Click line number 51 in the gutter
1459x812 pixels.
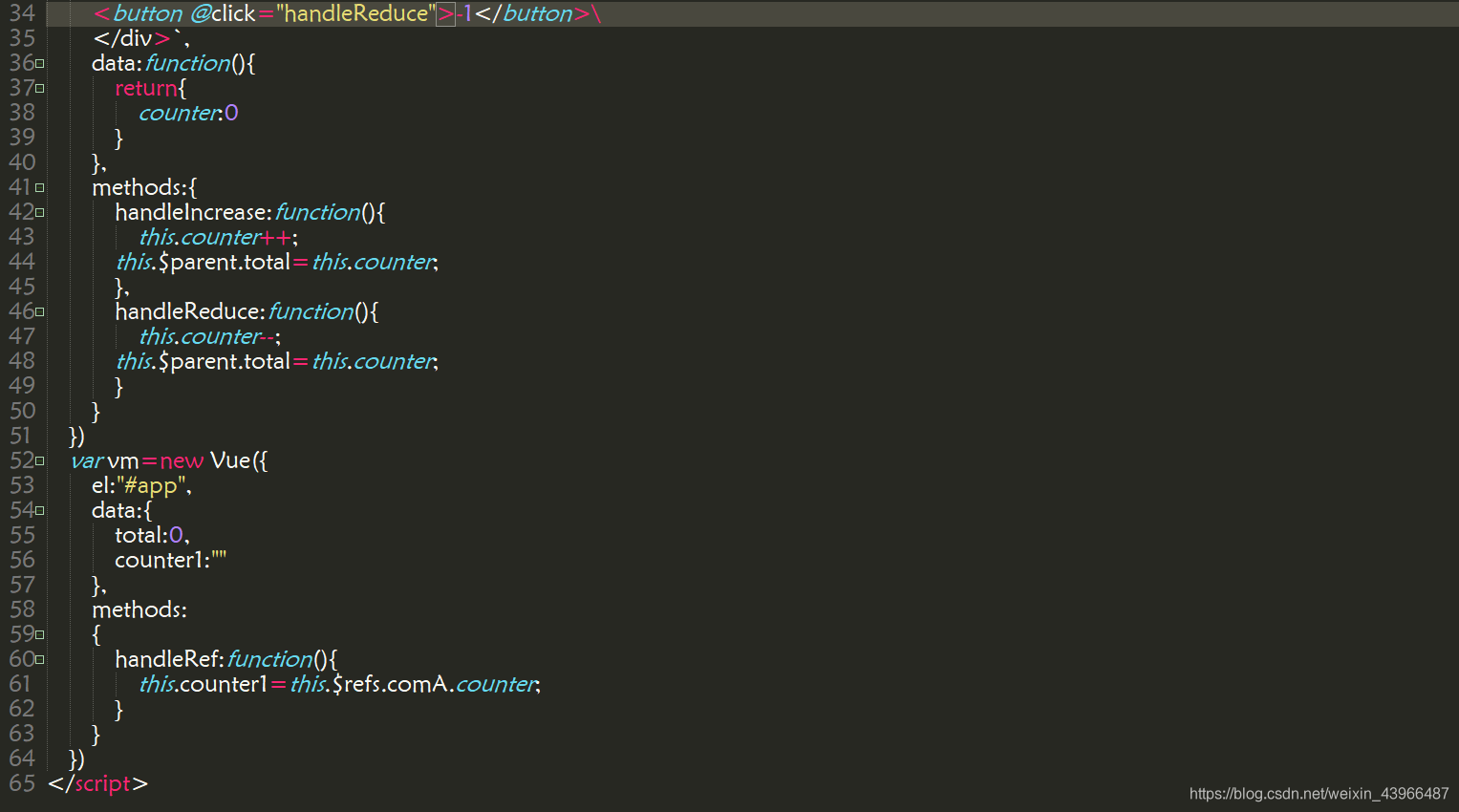pyautogui.click(x=21, y=436)
